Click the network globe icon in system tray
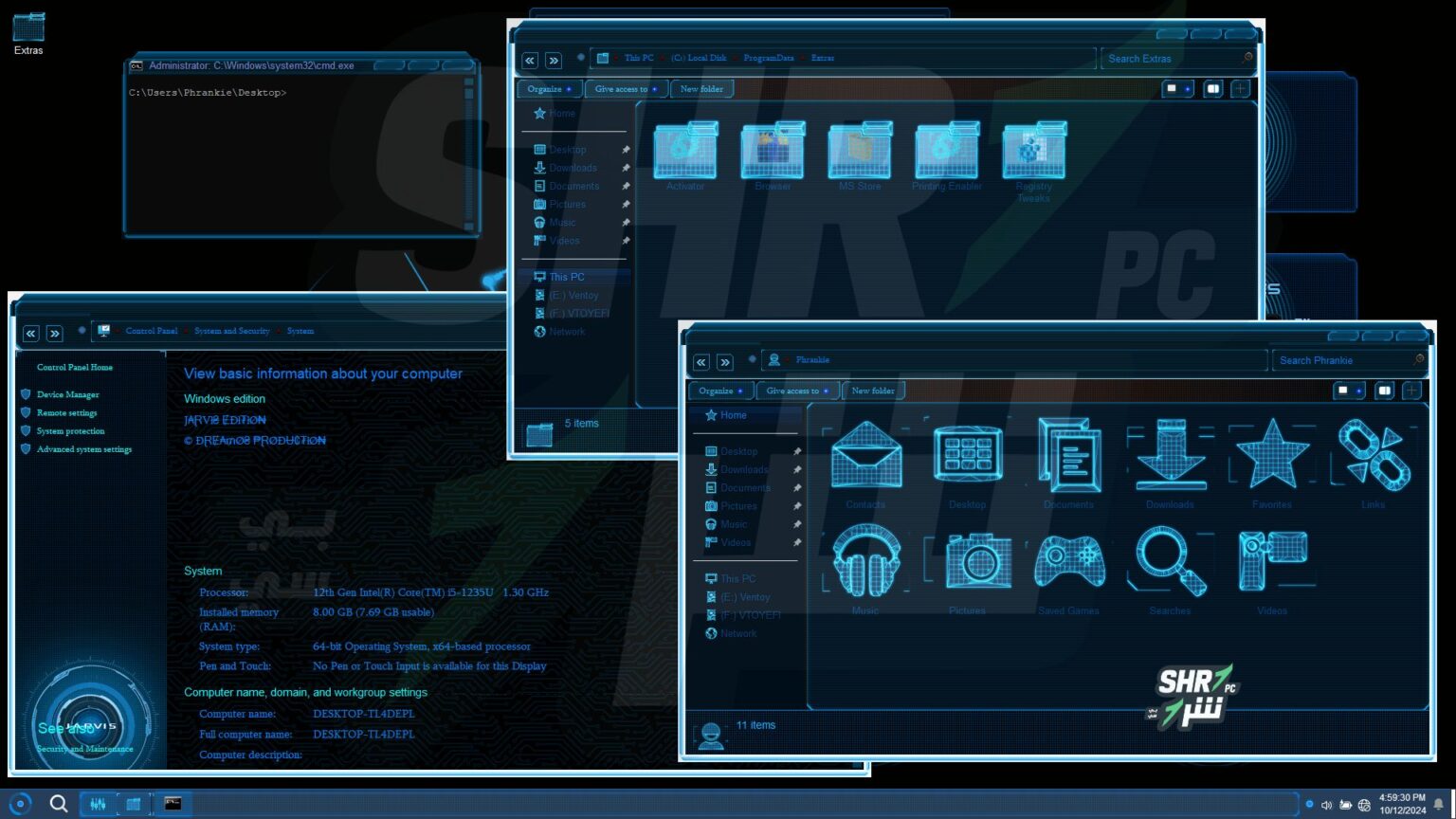 pyautogui.click(x=1363, y=804)
